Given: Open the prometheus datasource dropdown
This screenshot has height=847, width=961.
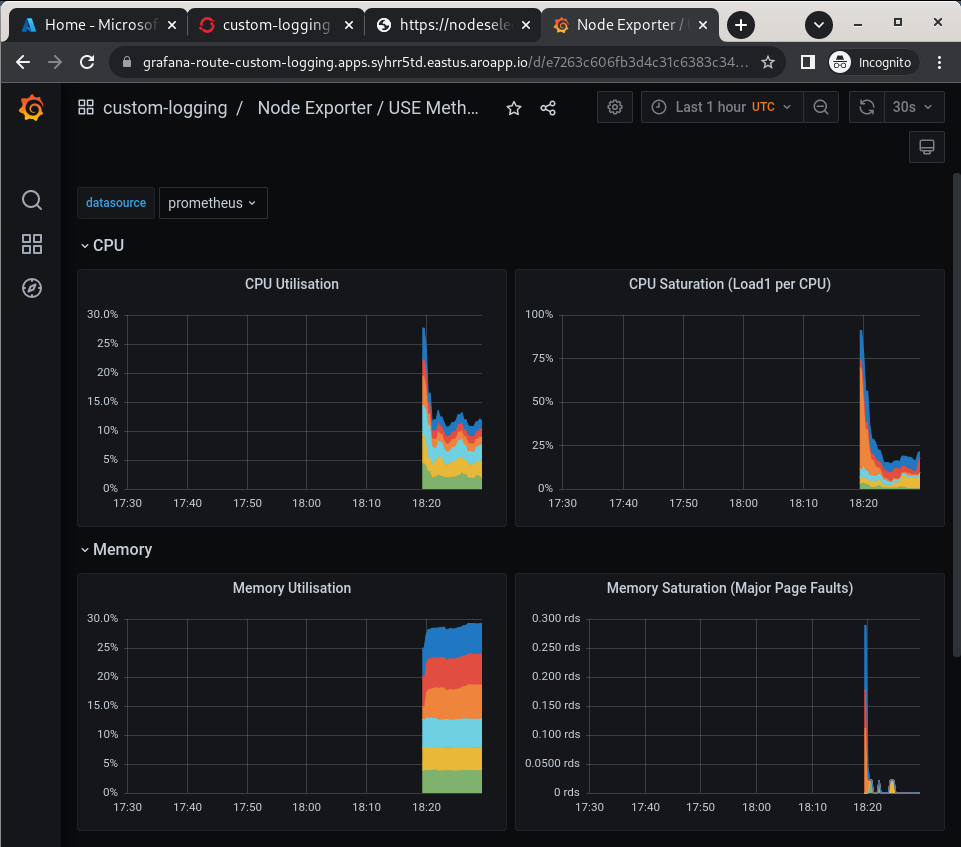Looking at the screenshot, I should (x=213, y=203).
